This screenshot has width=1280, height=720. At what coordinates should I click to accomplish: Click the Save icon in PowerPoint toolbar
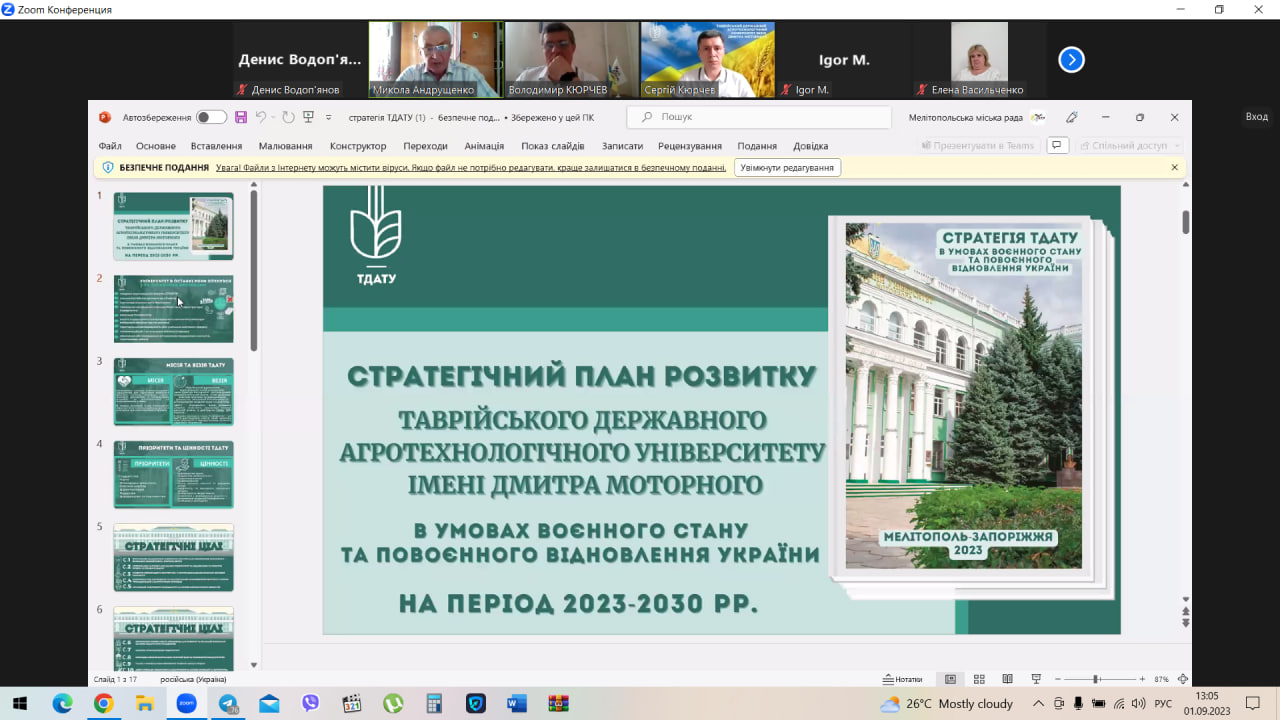point(241,117)
